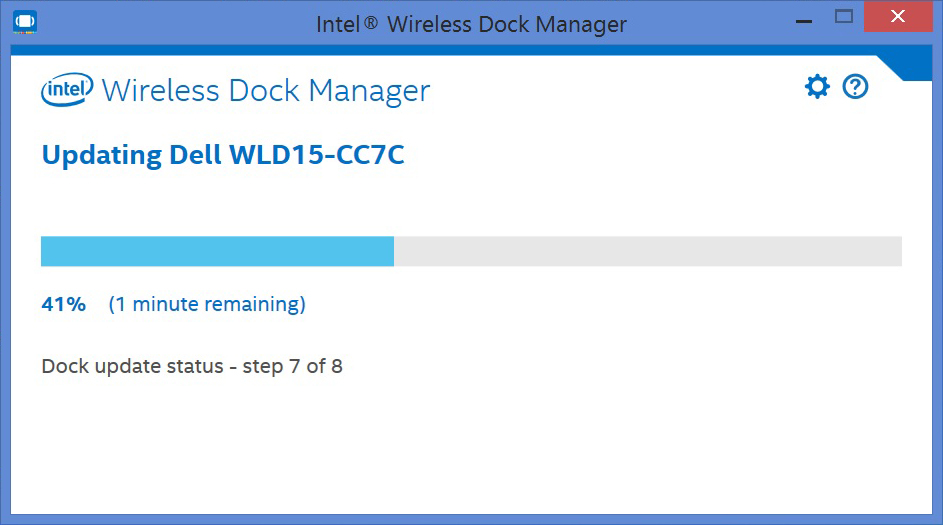Click the gray unfilled part of the progress bar

click(648, 251)
